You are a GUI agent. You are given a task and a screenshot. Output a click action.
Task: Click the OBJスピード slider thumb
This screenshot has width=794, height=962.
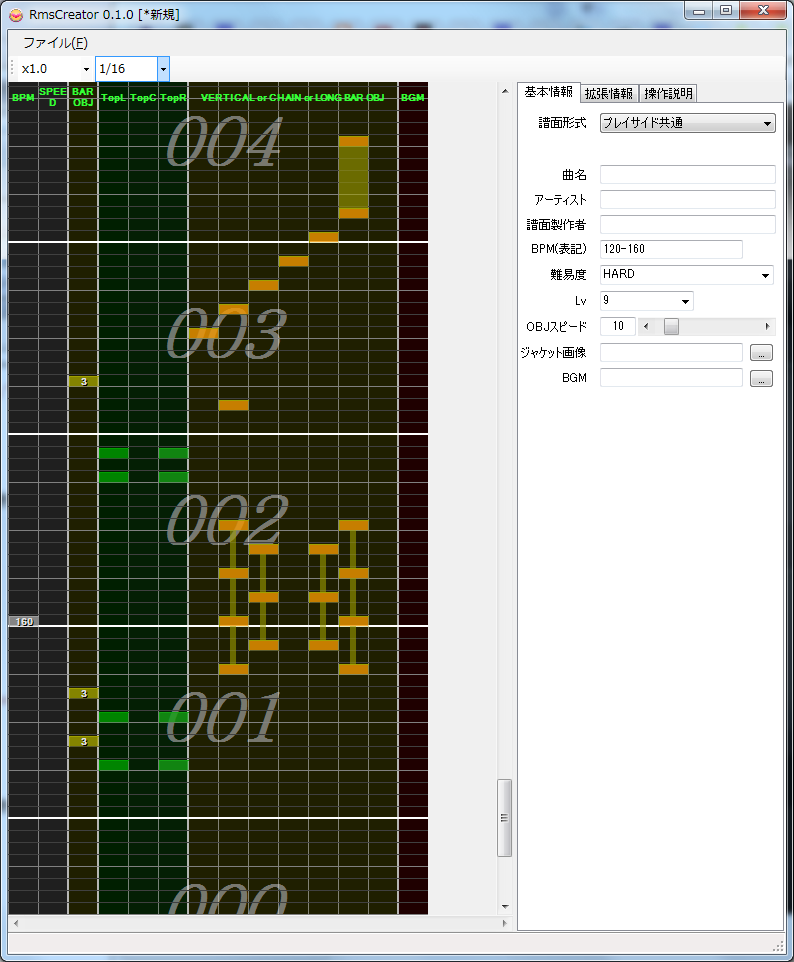[x=671, y=326]
